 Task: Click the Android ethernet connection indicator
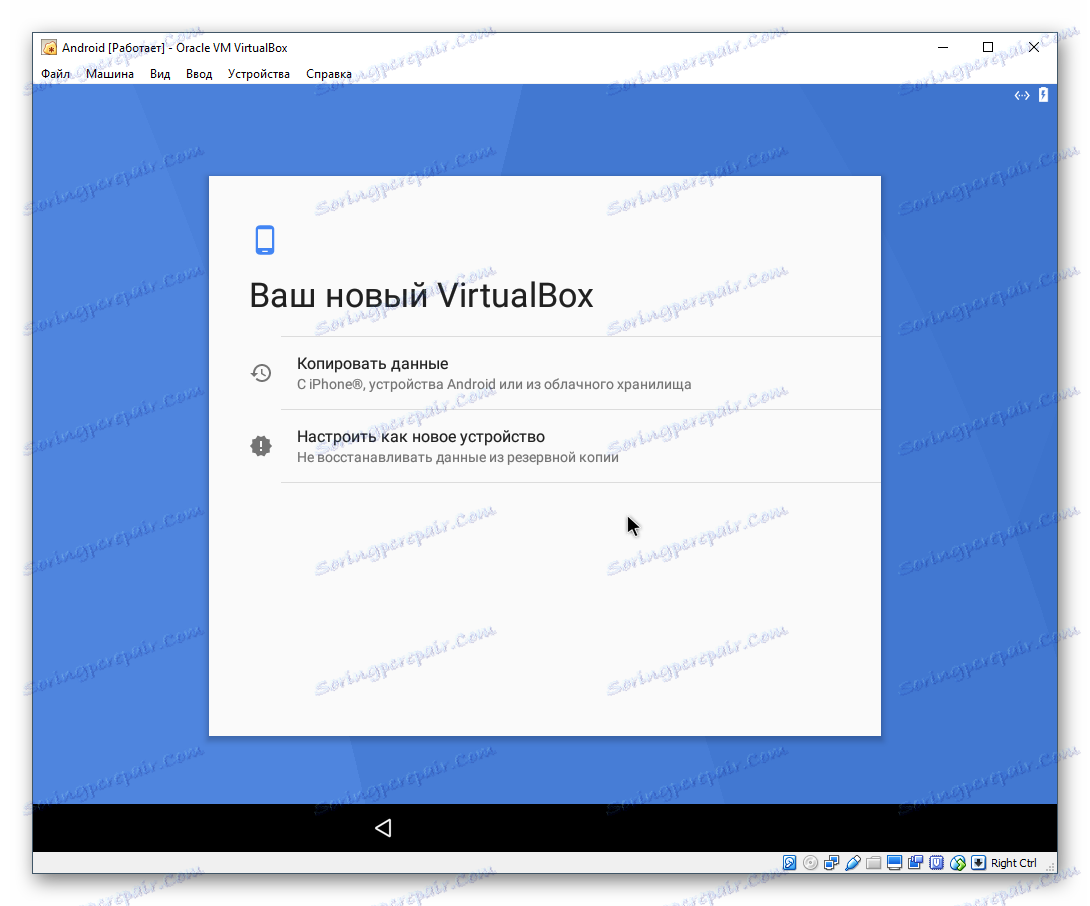coord(1022,95)
